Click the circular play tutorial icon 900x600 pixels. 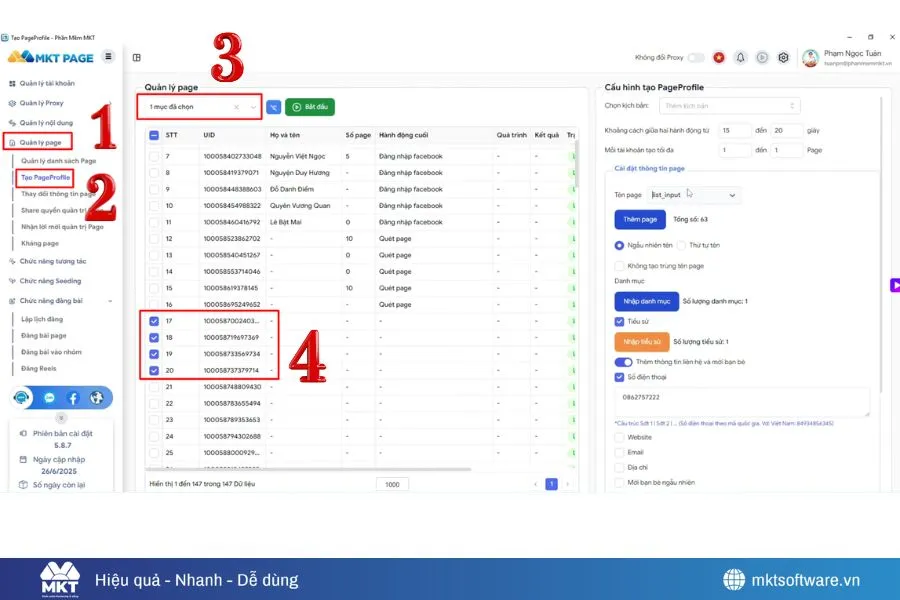pos(762,57)
